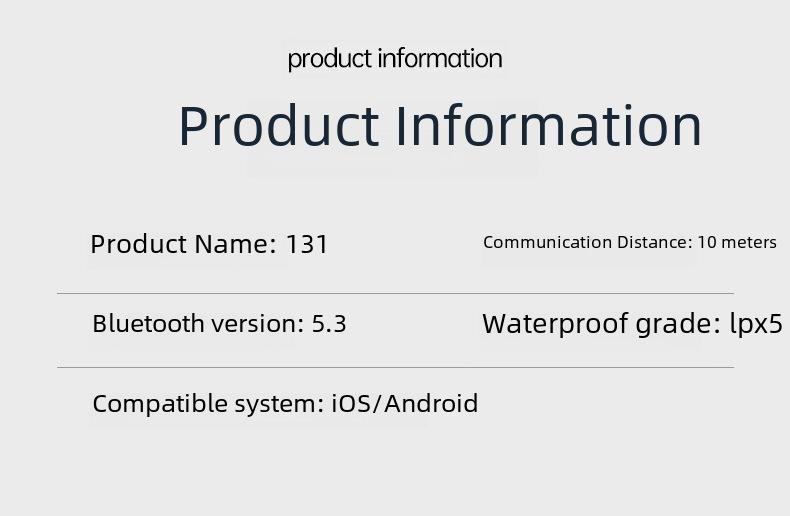Select the word "Product" in the large heading

tap(279, 125)
